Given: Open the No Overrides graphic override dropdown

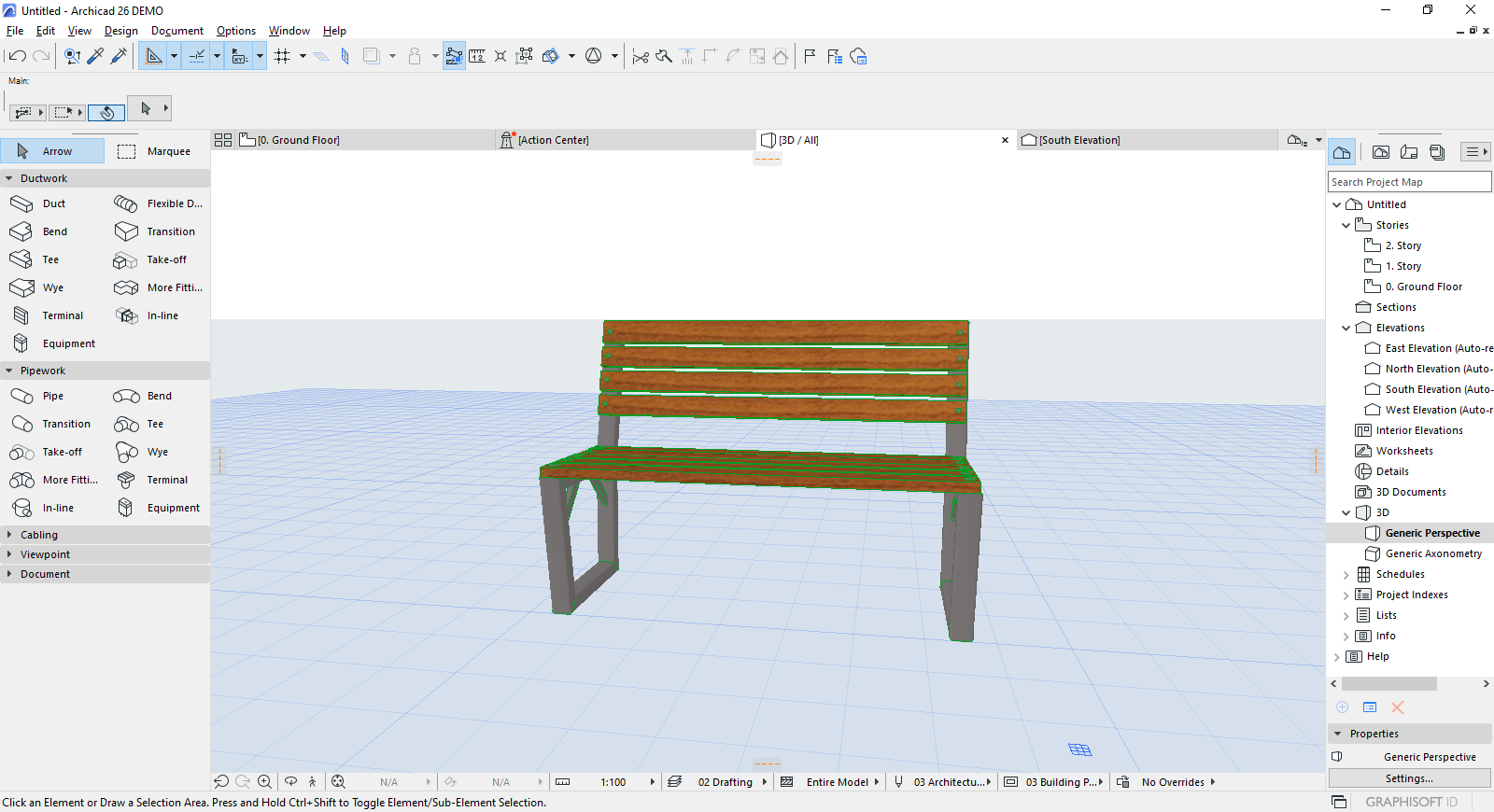Looking at the screenshot, I should coord(1166,782).
